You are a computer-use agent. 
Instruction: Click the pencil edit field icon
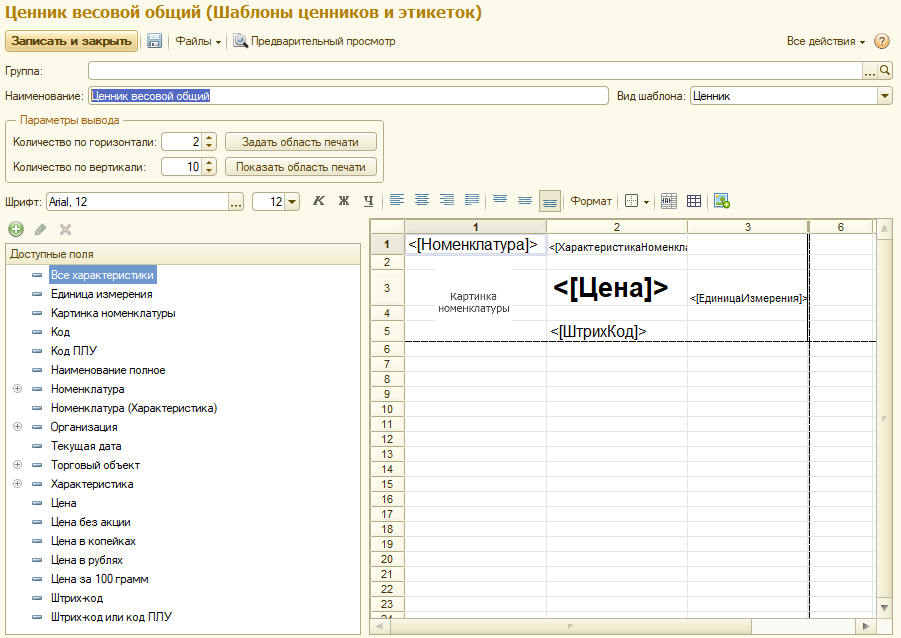coord(40,229)
